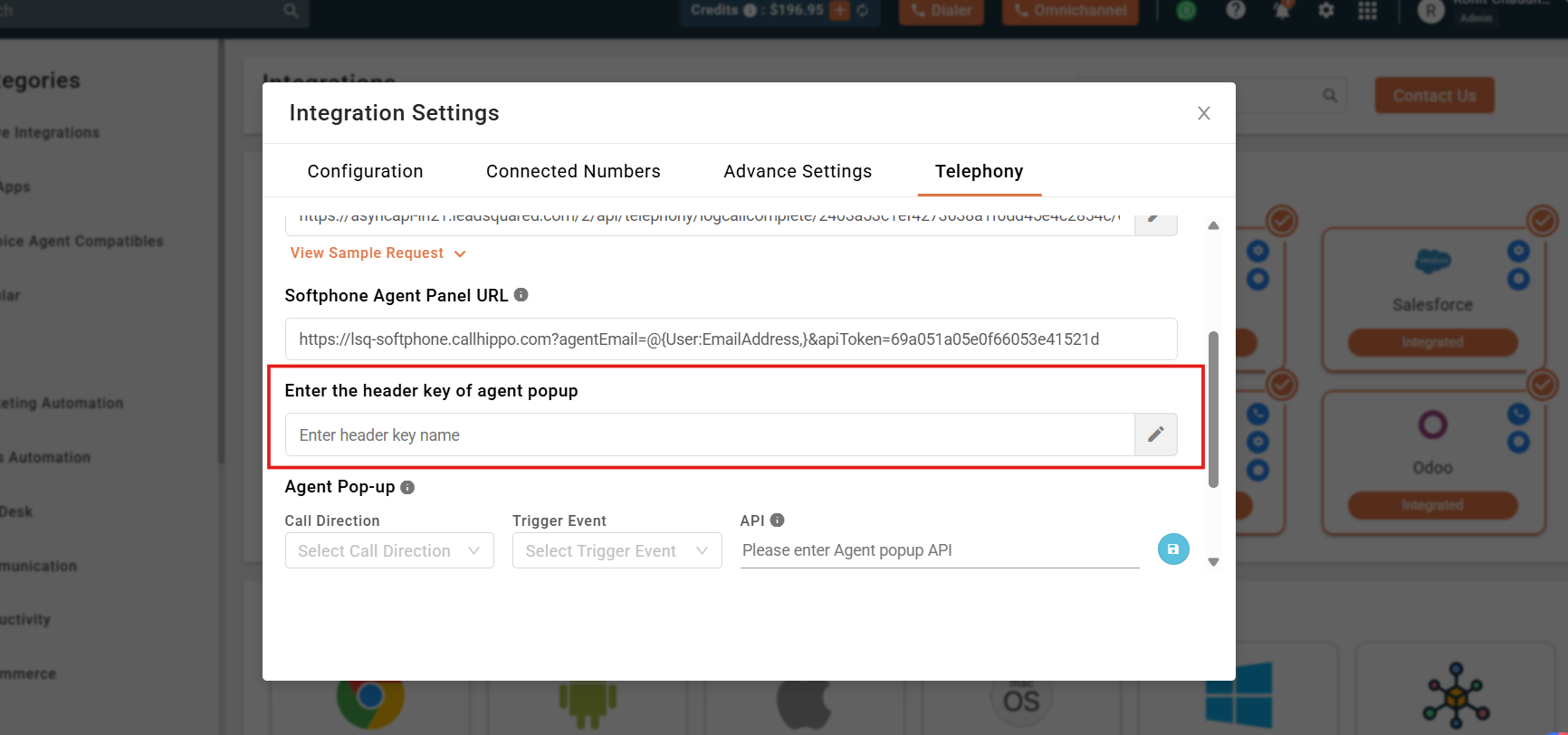The width and height of the screenshot is (1568, 735).
Task: Open the Odoo integration card
Action: (1433, 463)
